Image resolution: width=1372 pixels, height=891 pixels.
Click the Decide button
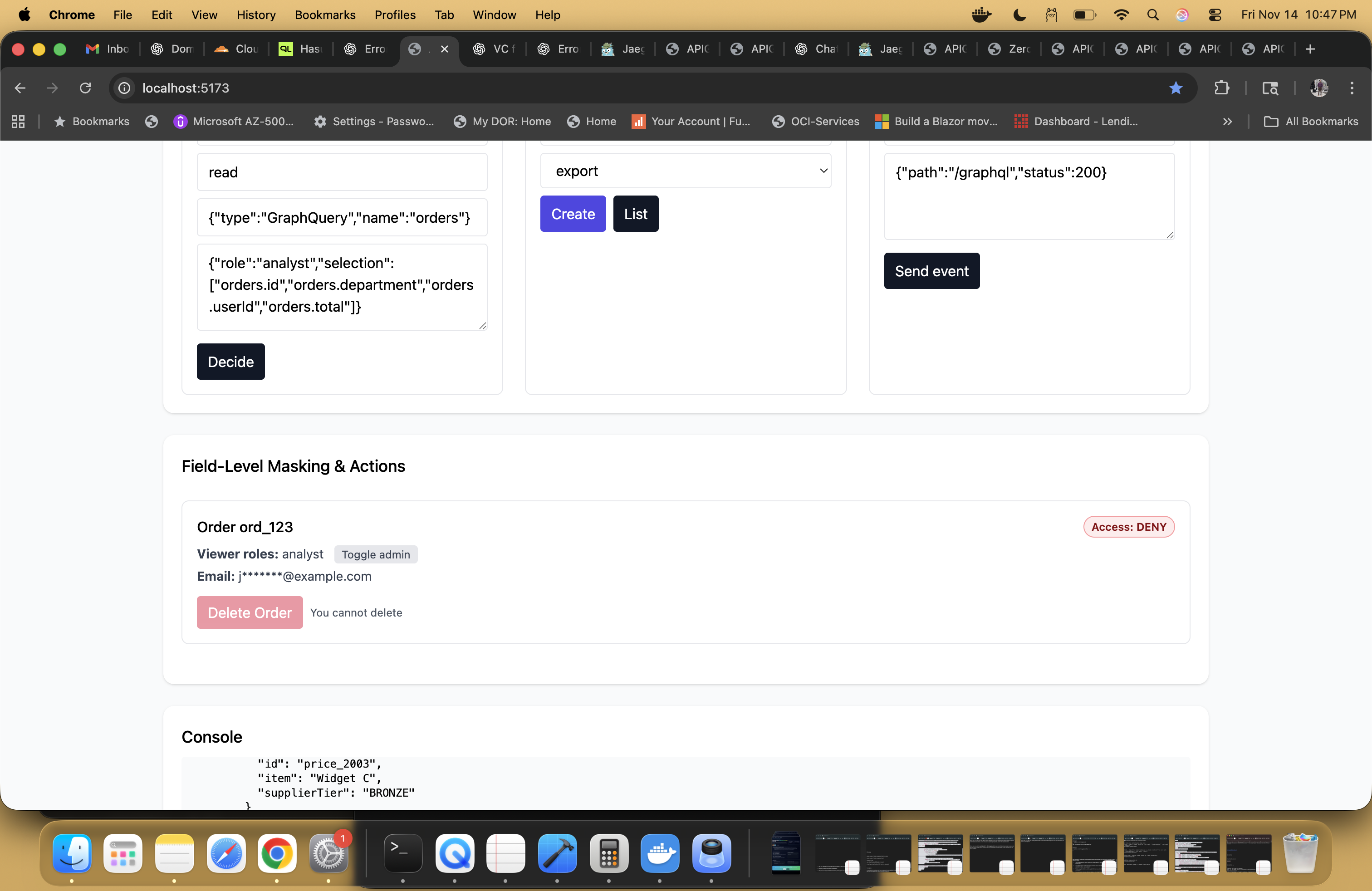[230, 362]
